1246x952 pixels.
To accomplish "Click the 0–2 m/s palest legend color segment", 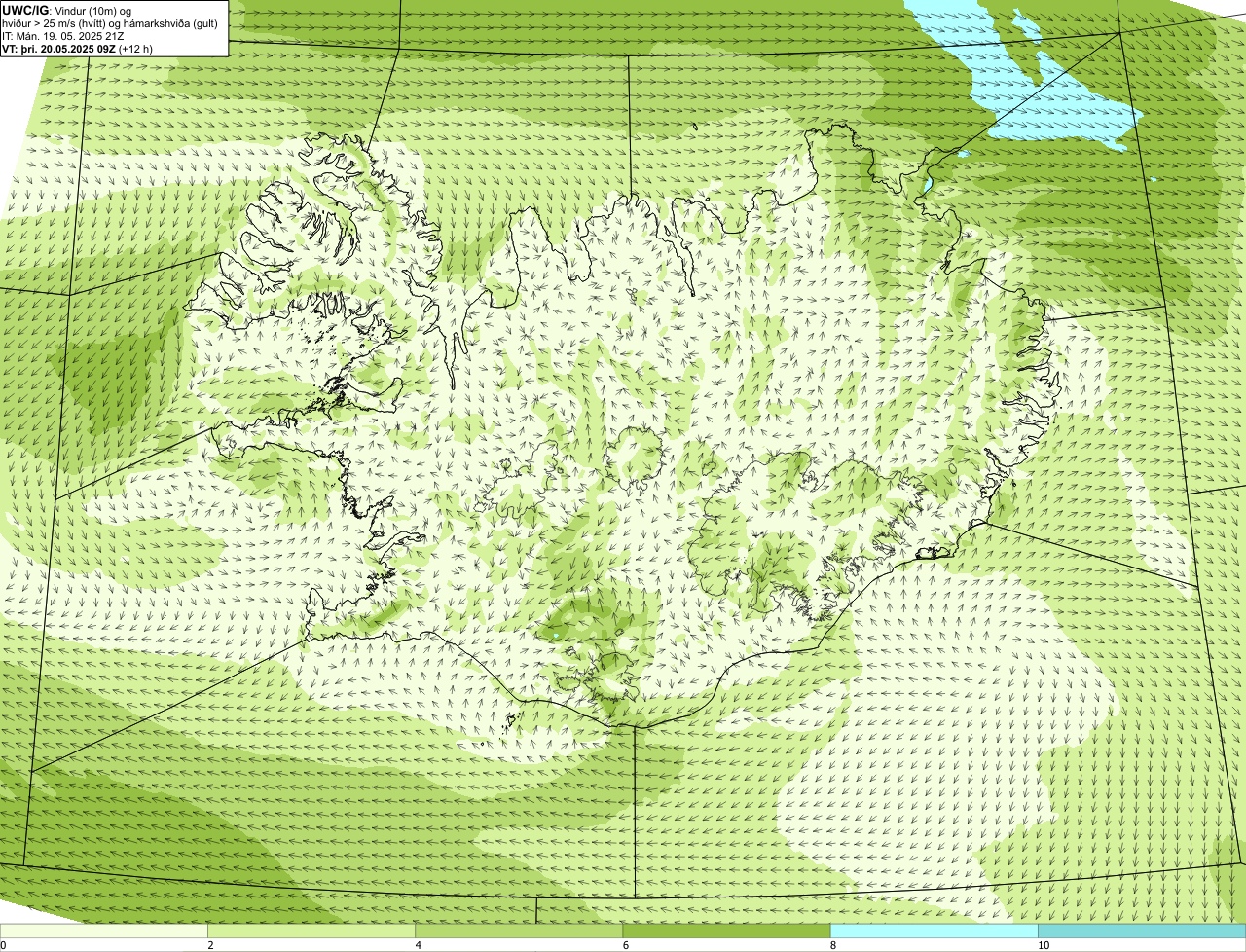I will pos(103,932).
